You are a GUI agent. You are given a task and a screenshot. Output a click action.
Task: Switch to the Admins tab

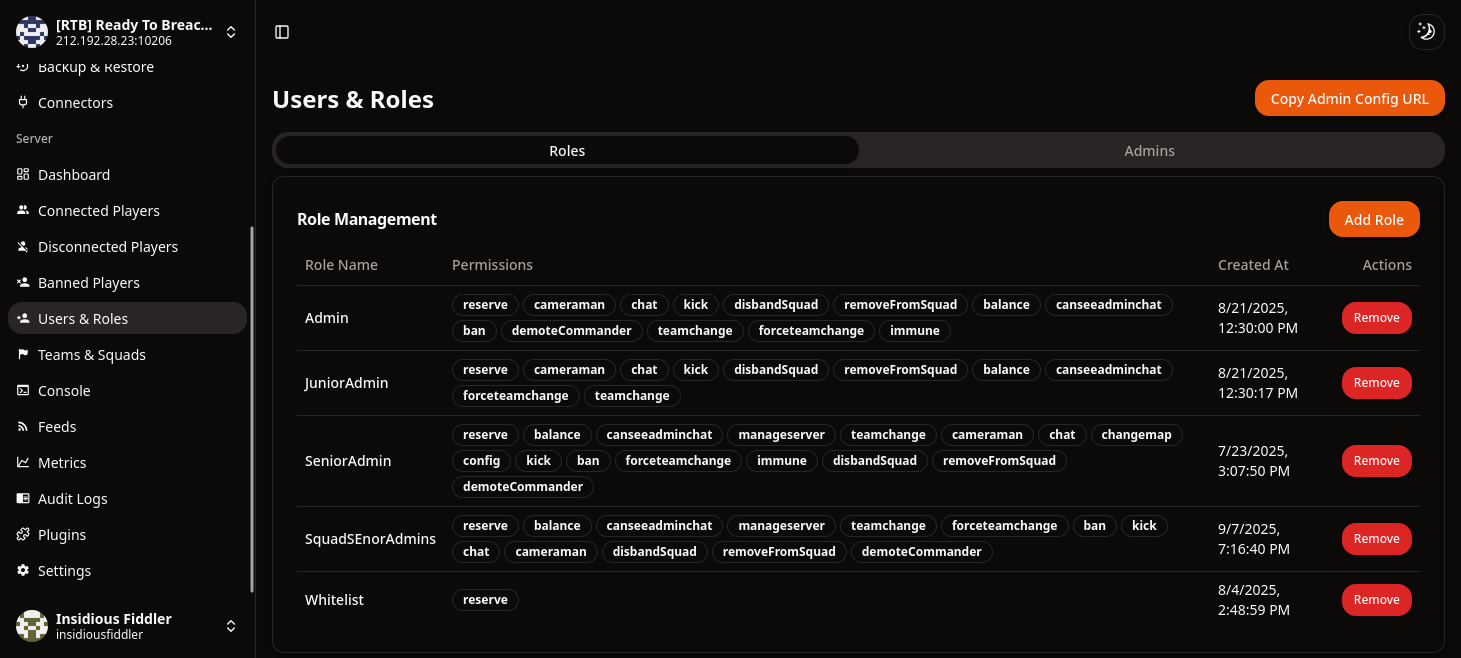coord(1149,151)
